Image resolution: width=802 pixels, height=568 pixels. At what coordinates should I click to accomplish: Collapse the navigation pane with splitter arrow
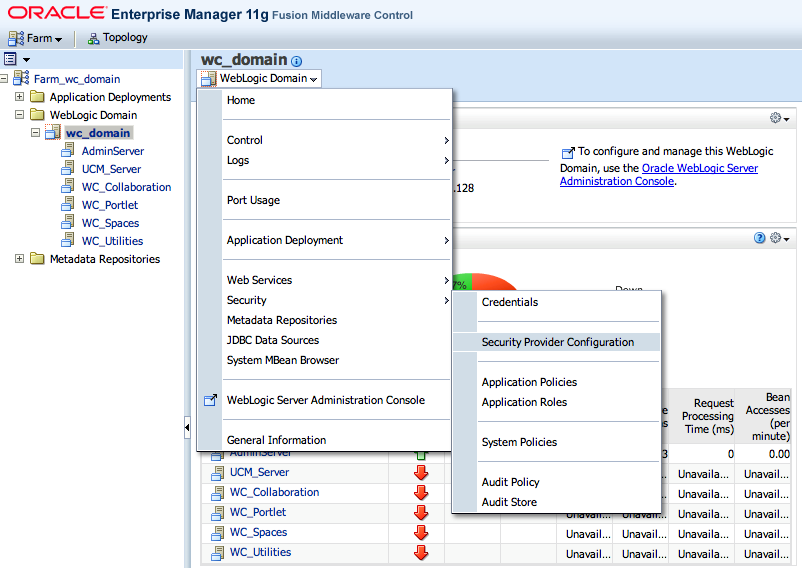point(187,428)
